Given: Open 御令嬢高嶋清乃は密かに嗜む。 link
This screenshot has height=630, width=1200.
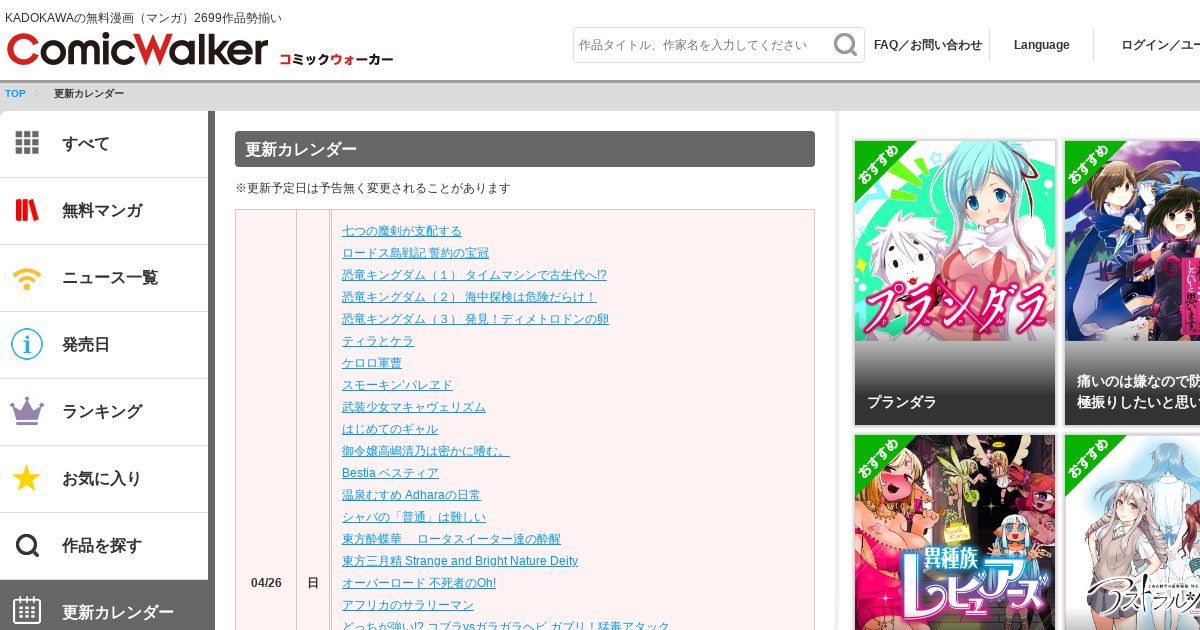Looking at the screenshot, I should (426, 451).
